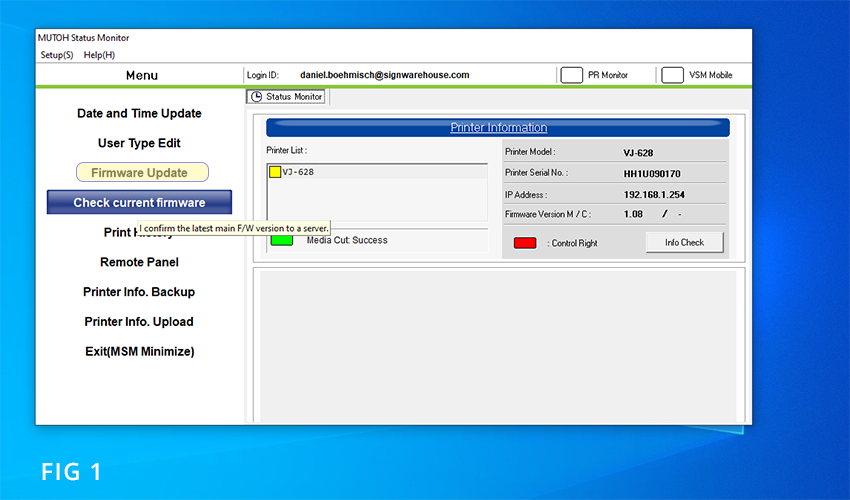Click the Firmware Update button
The image size is (850, 500).
[142, 172]
